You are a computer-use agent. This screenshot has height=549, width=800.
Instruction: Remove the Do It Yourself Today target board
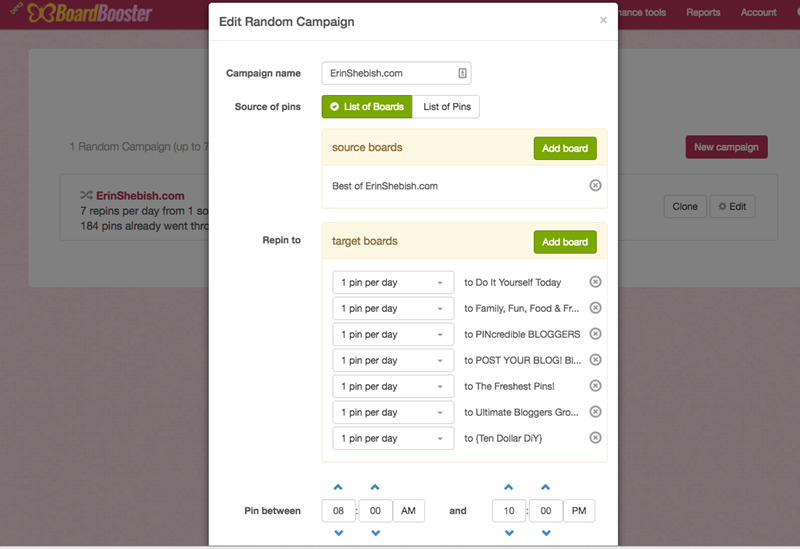pos(595,282)
